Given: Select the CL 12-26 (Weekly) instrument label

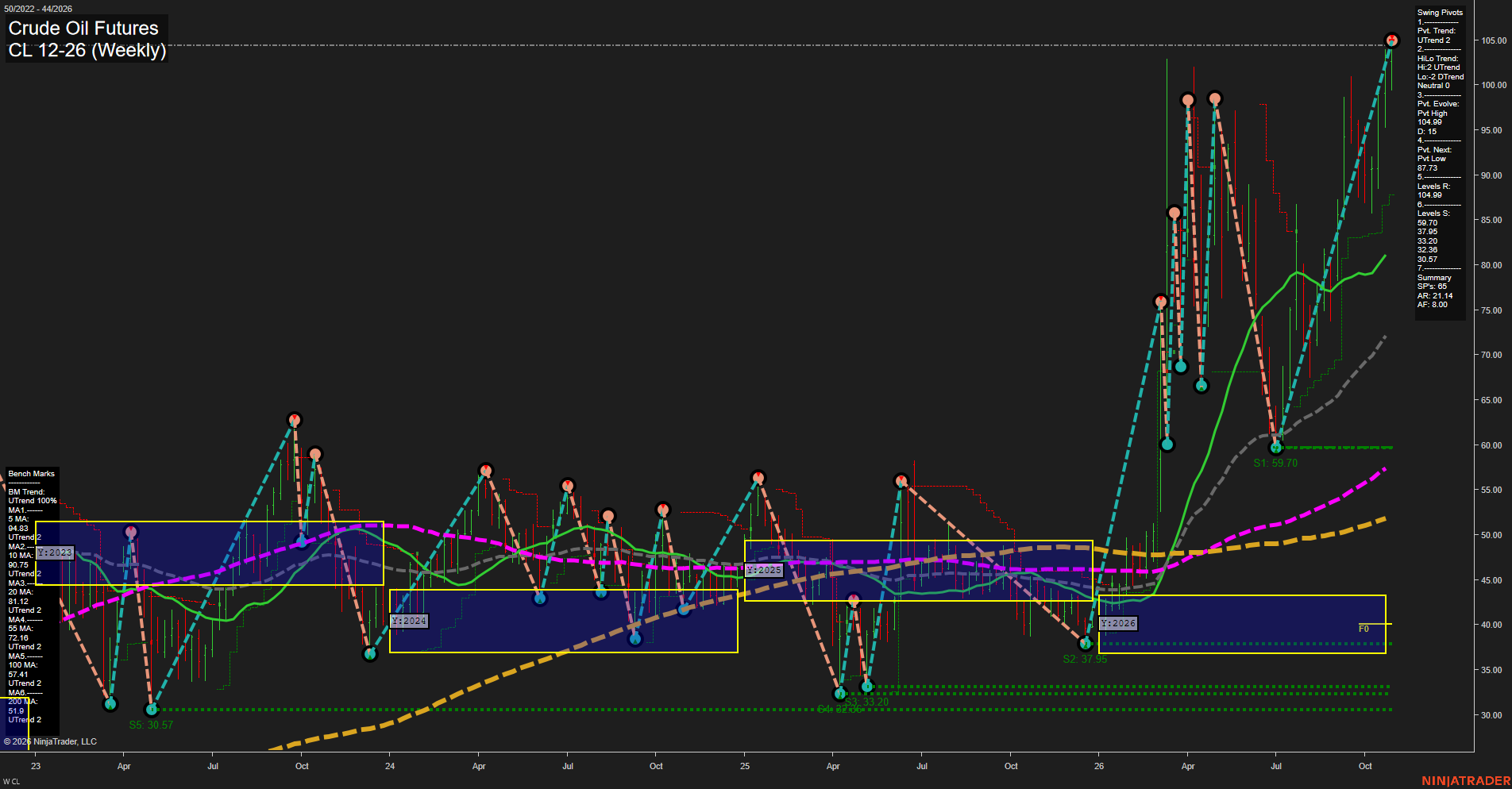Looking at the screenshot, I should pyautogui.click(x=87, y=50).
